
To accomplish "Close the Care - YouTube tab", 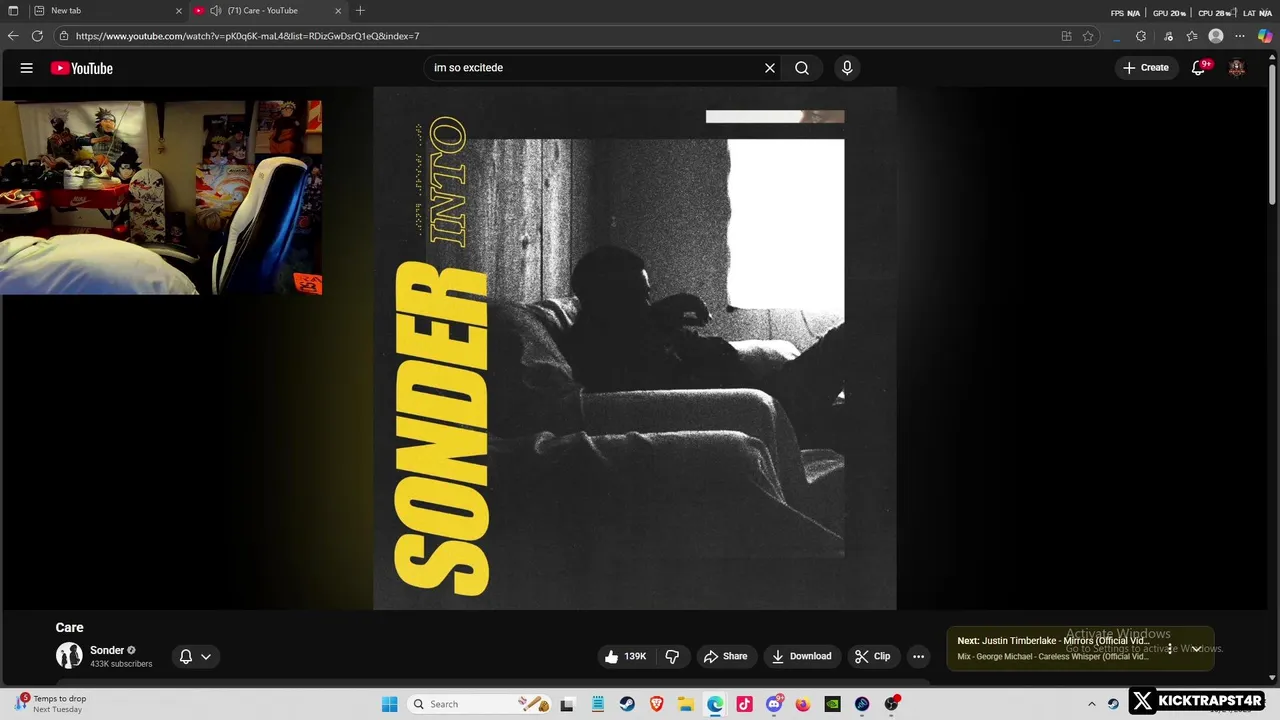I will [338, 11].
